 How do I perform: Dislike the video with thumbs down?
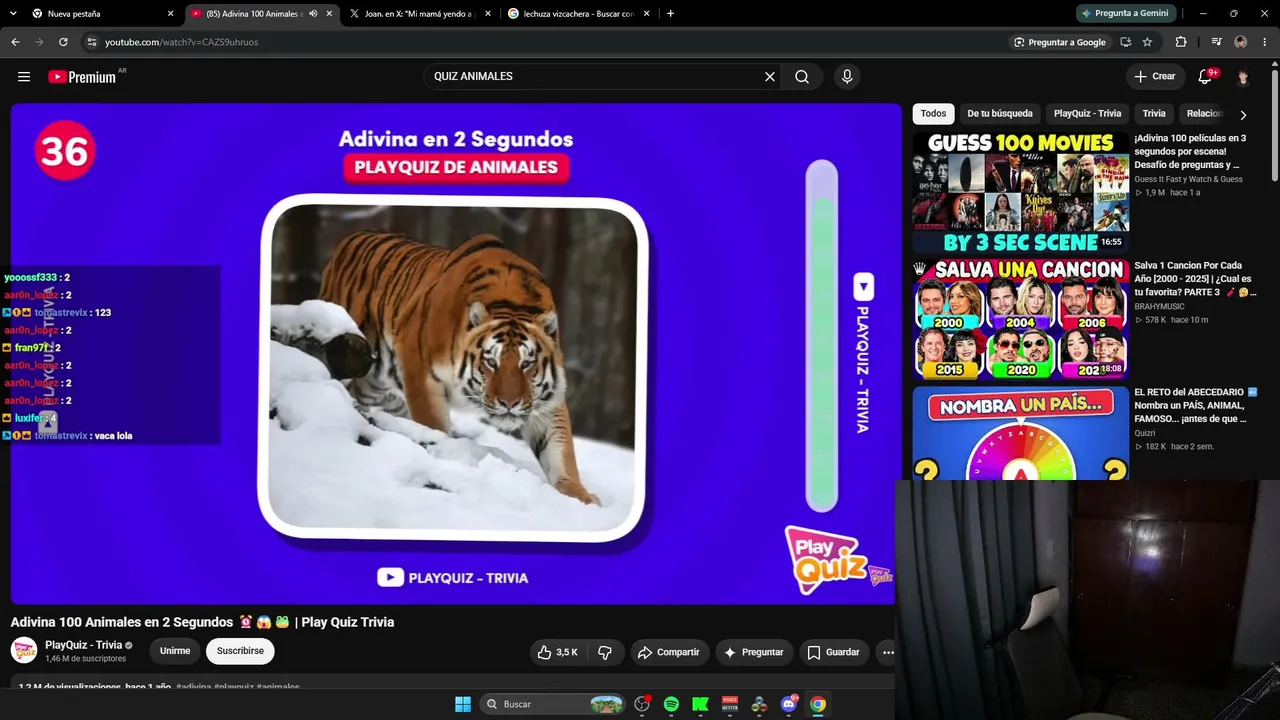click(x=605, y=652)
